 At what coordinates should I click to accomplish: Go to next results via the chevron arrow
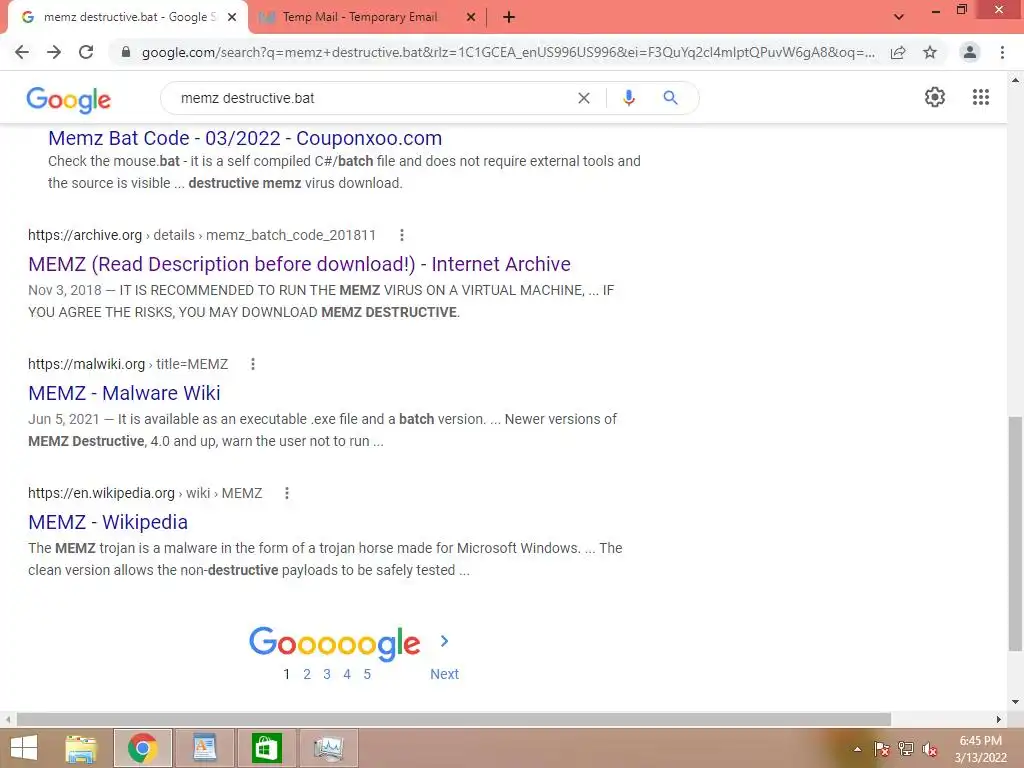[x=444, y=641]
